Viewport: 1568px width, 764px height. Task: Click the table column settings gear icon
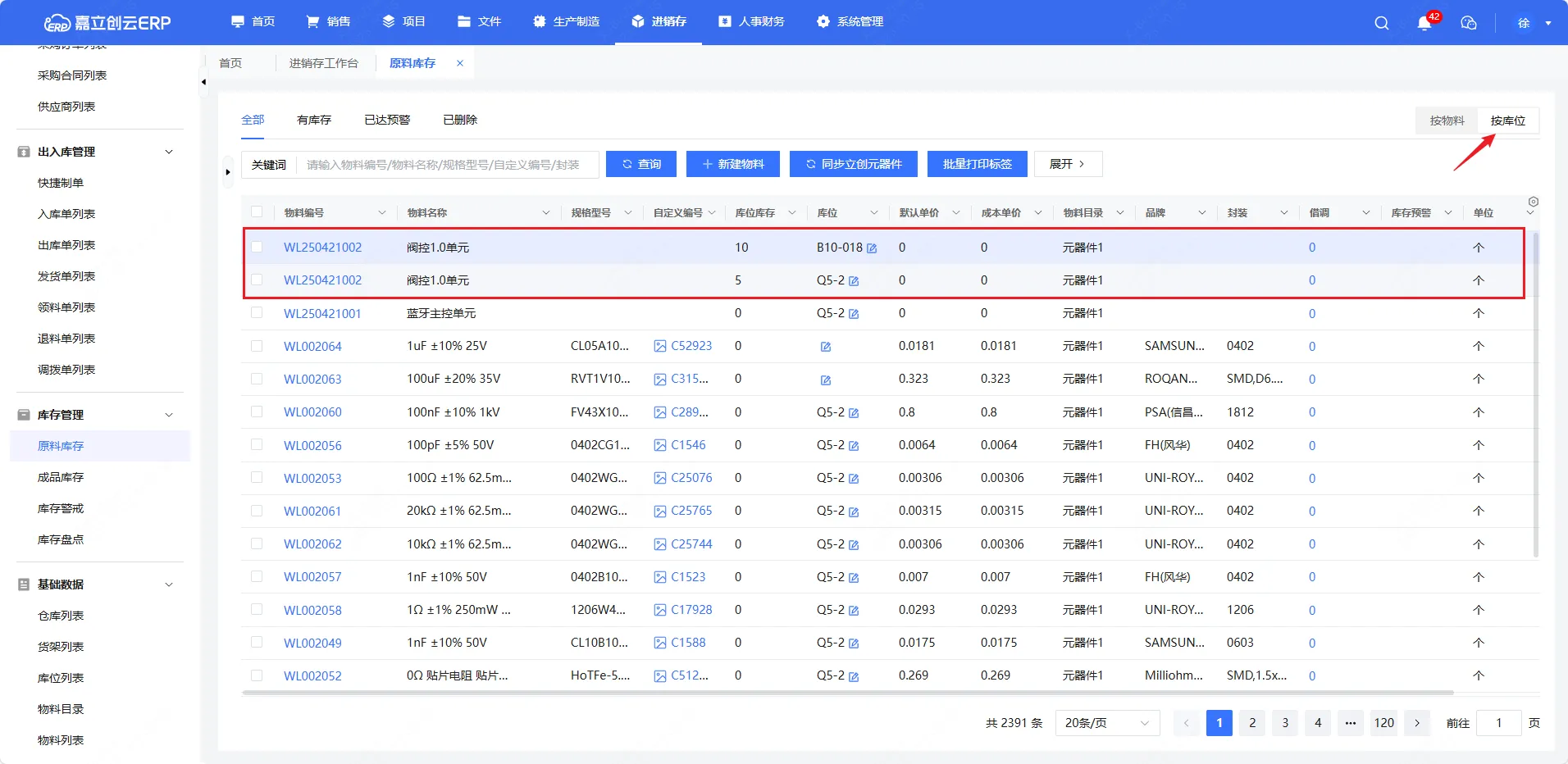[1533, 202]
